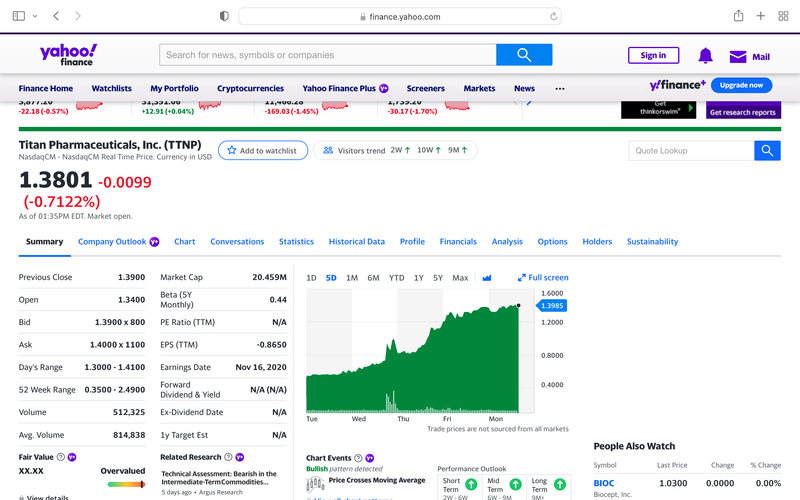
Task: Click the news and symbols search field
Action: click(x=328, y=55)
